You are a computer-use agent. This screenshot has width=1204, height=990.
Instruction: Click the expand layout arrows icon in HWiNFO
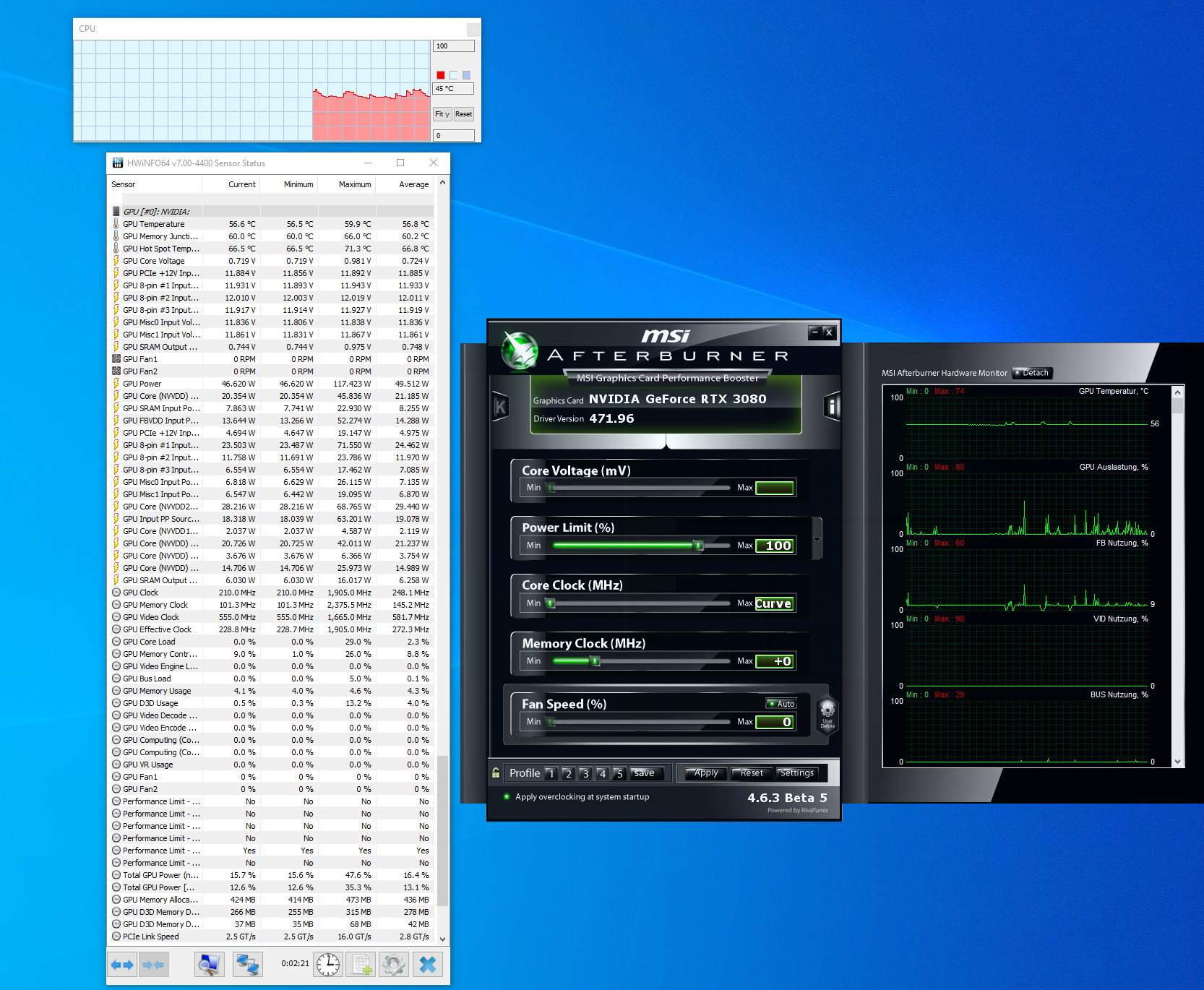pyautogui.click(x=122, y=964)
